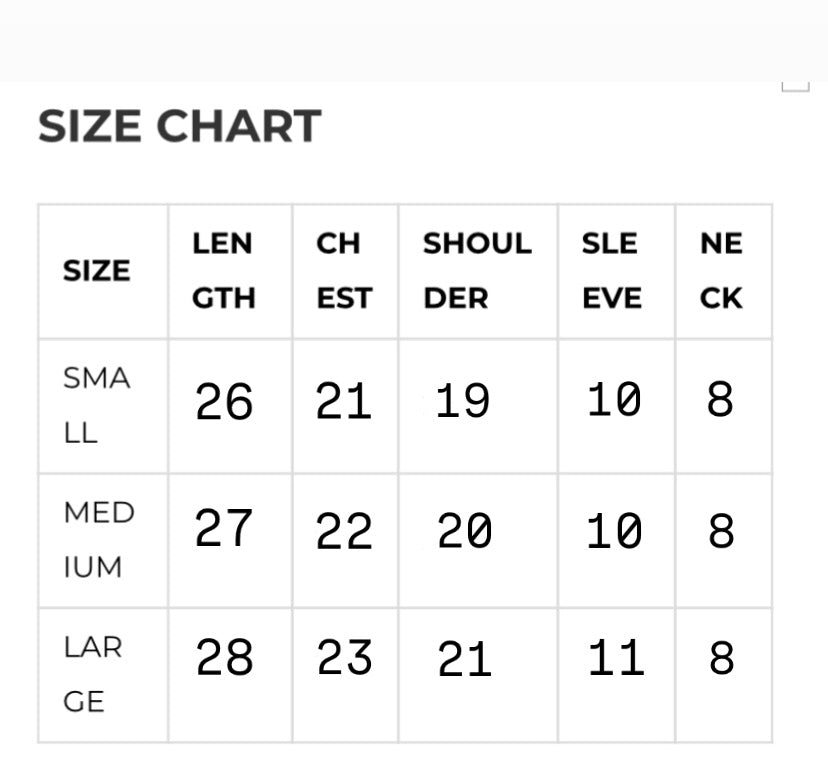Click Large sleeve value 11
The width and height of the screenshot is (828, 761).
point(616,657)
